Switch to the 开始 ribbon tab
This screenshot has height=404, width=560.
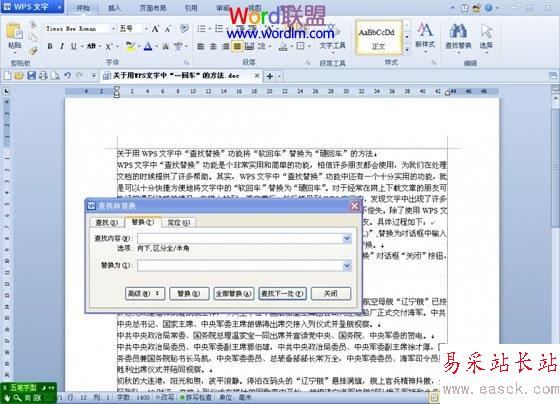(82, 8)
